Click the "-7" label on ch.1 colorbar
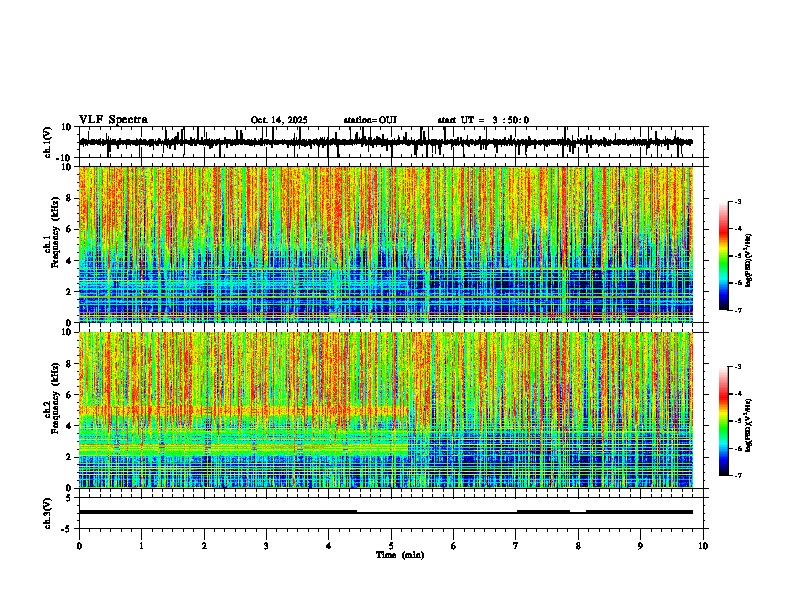792x612 pixels. coord(737,310)
